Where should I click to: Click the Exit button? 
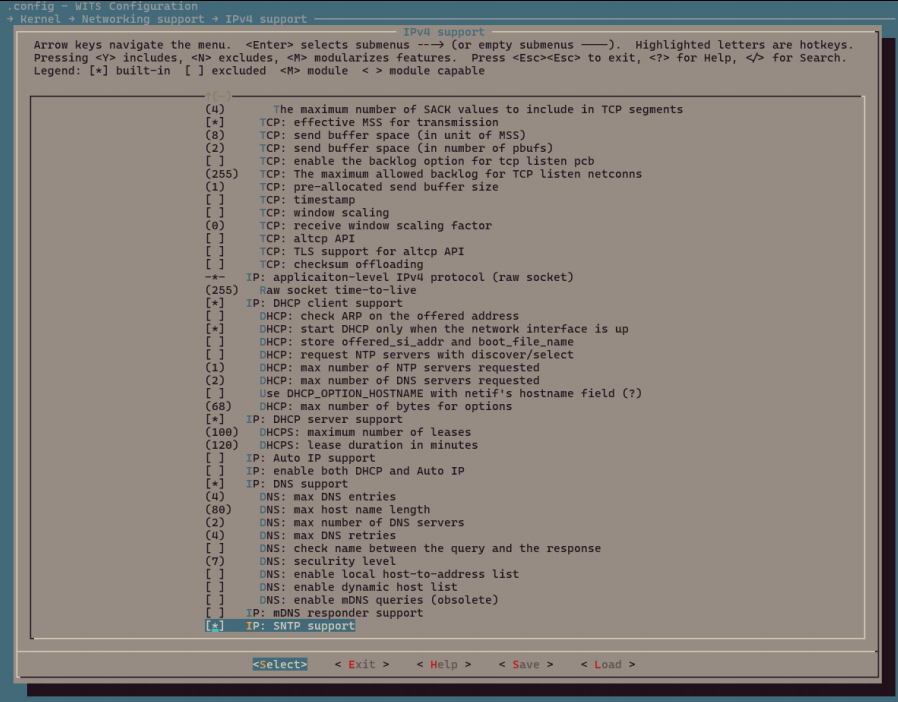pos(362,664)
